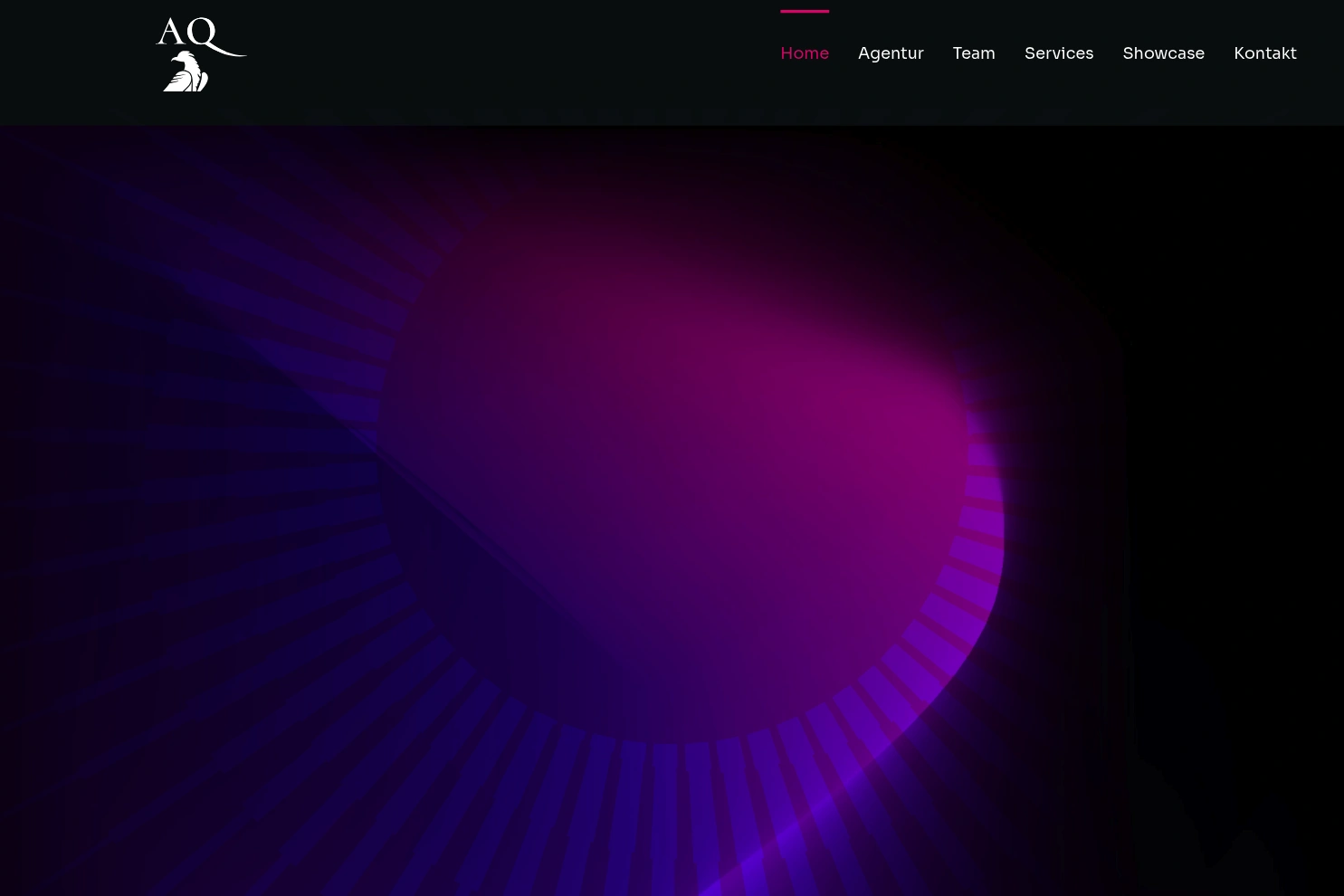Choose Showcase from the top navigation

1163,53
